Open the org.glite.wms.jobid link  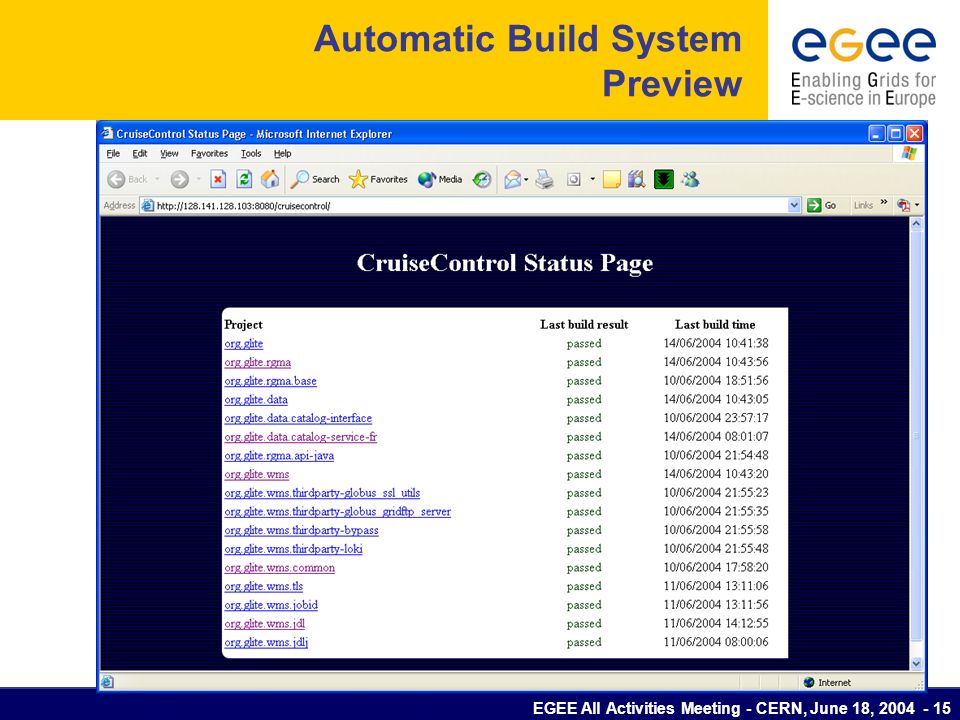click(271, 606)
